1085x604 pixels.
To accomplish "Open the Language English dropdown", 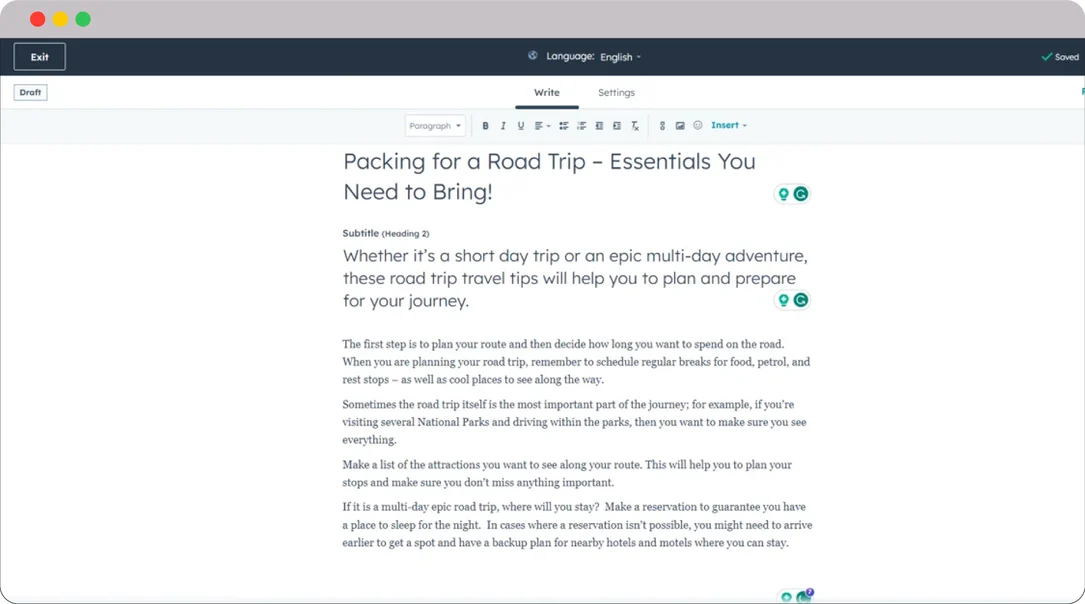I will pos(621,57).
